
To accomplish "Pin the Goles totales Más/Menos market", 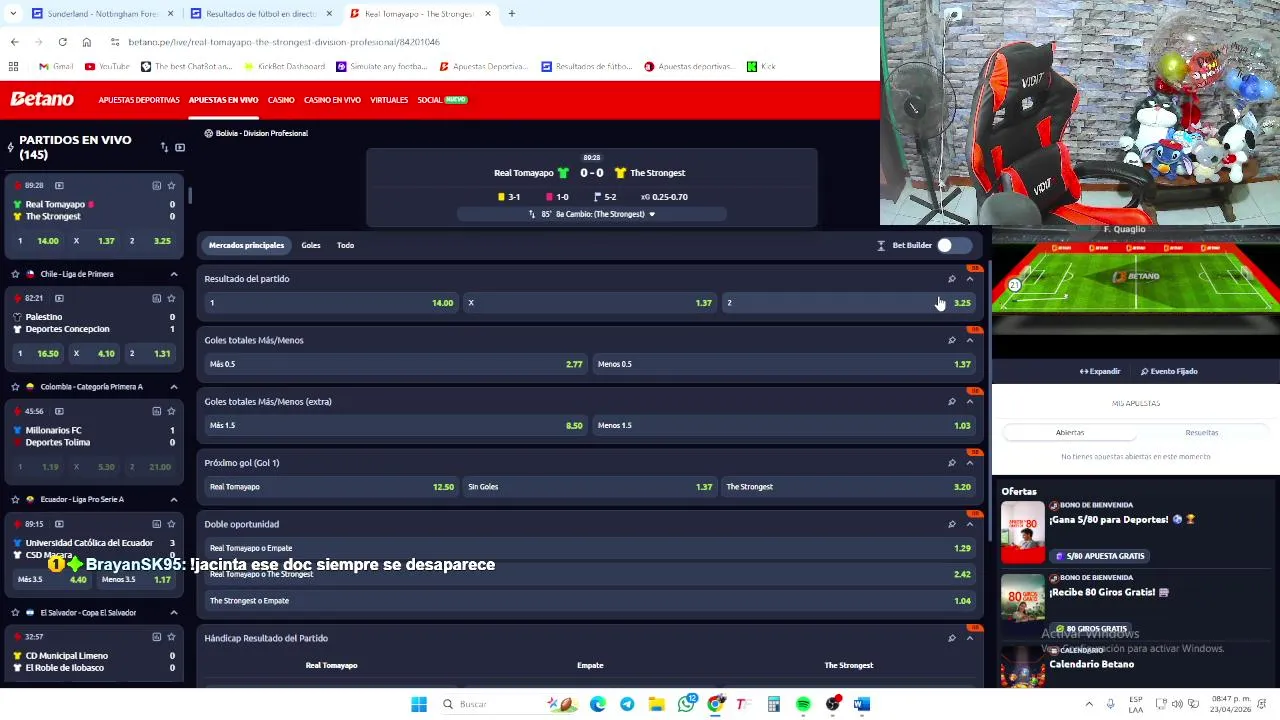I will click(952, 340).
